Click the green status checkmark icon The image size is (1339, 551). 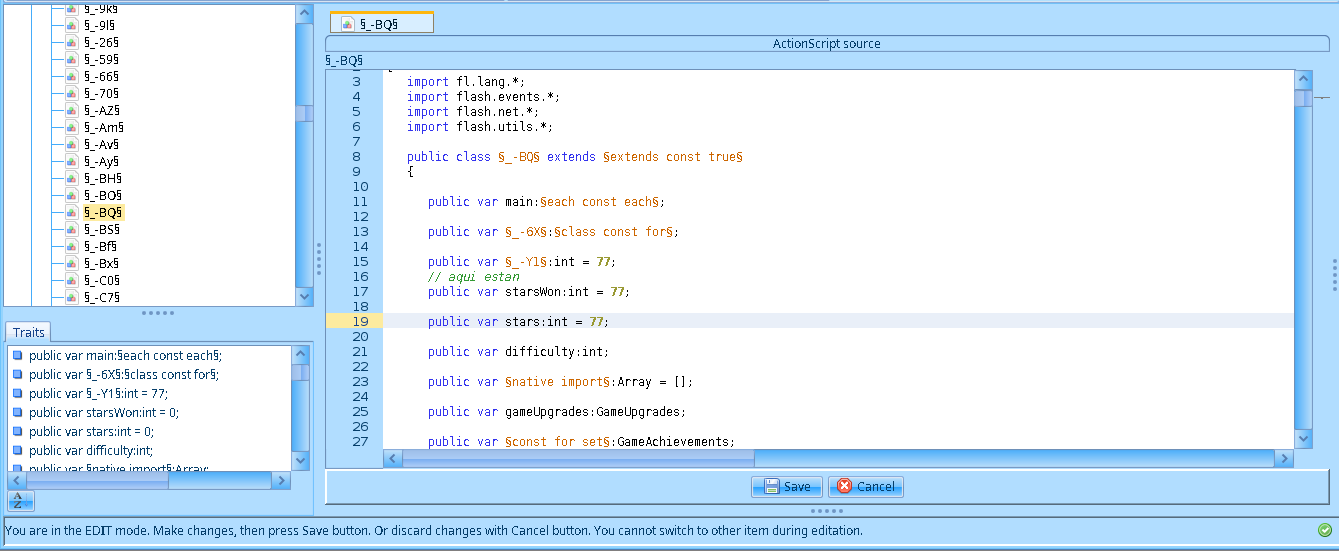tap(1325, 530)
